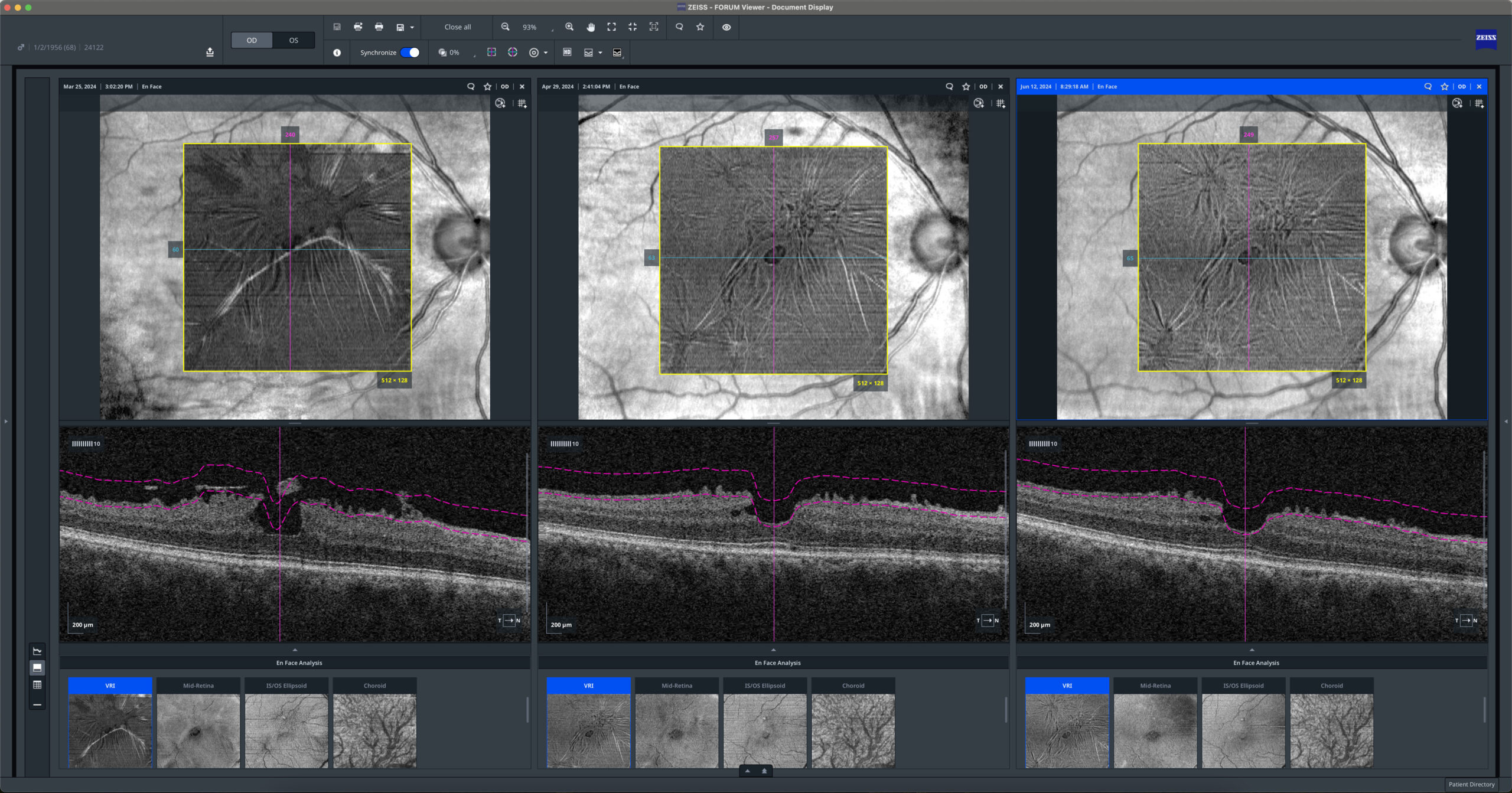This screenshot has width=1512, height=793.
Task: Click the left sidebar image layout icon
Action: 37,668
